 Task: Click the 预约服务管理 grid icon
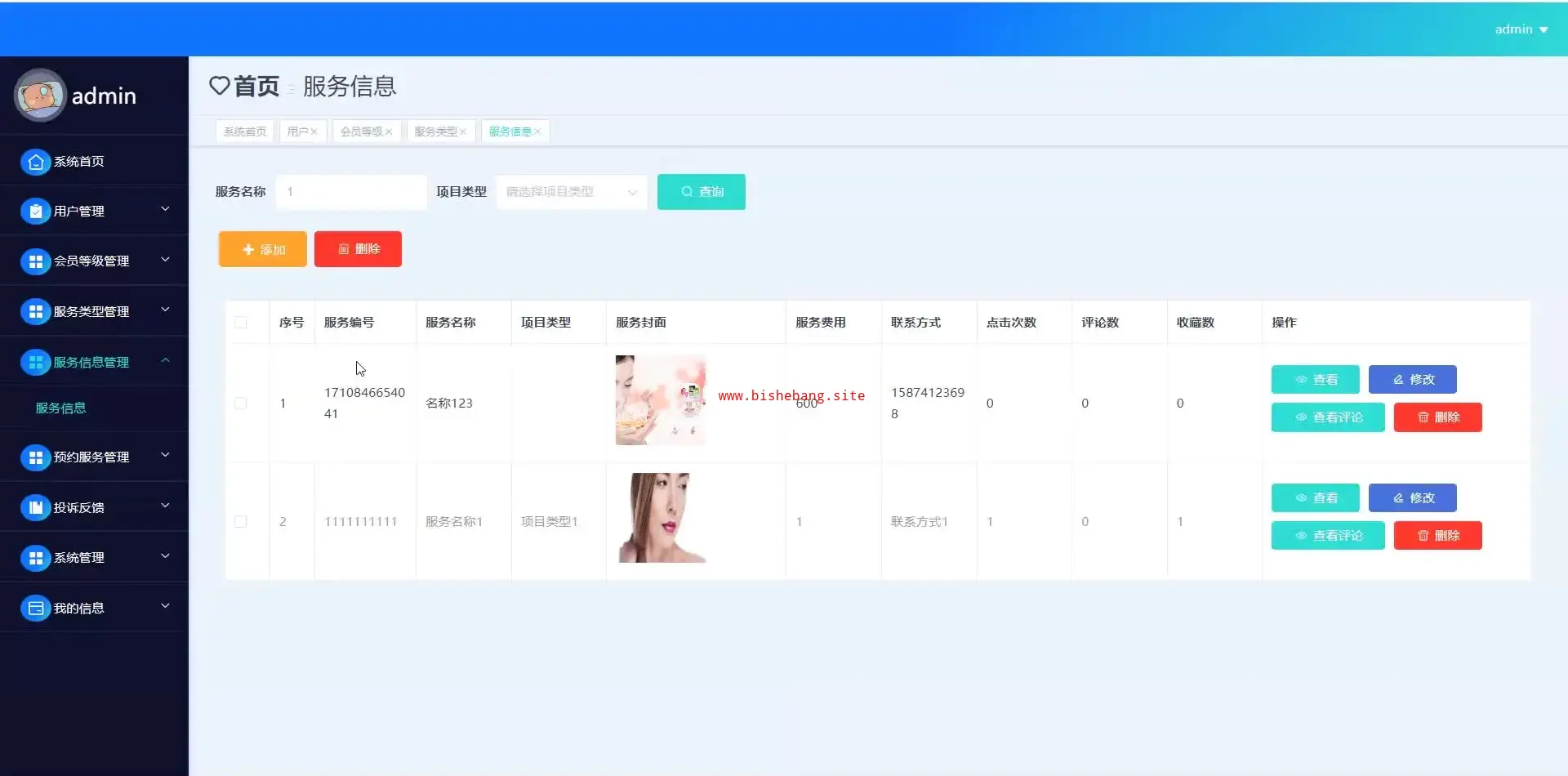click(35, 457)
